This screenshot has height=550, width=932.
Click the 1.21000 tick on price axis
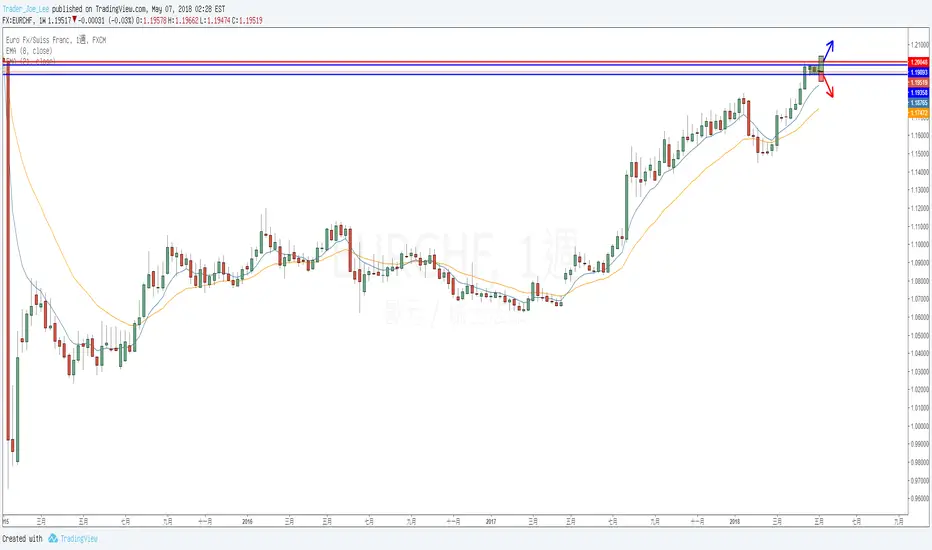point(919,45)
